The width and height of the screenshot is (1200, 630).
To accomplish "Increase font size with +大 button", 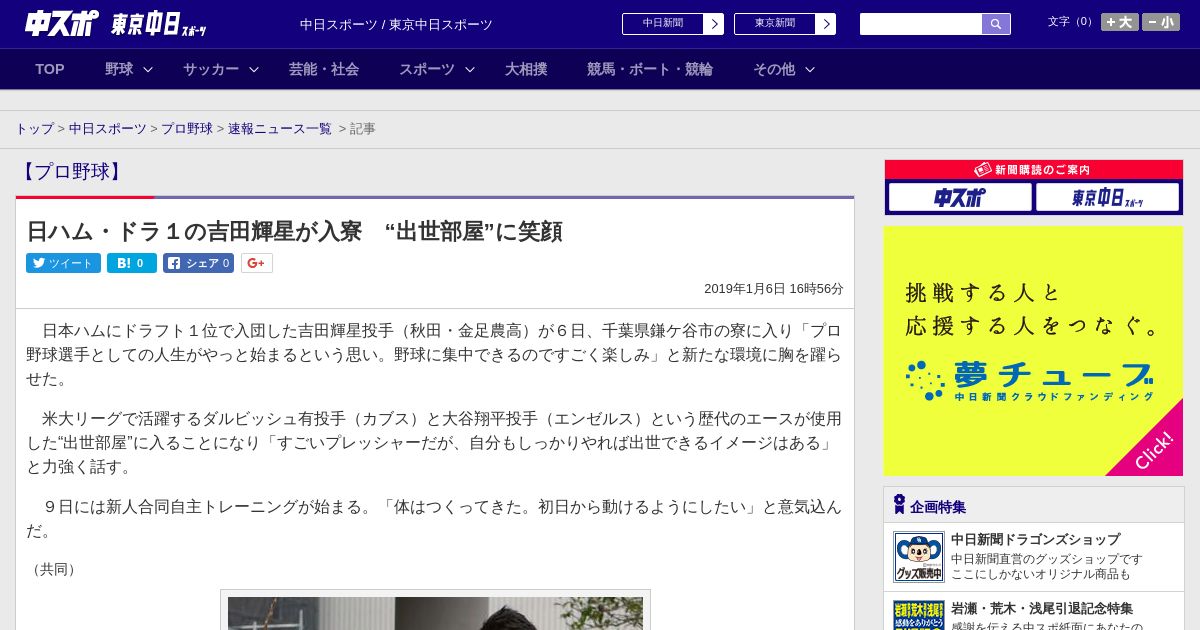I will point(1120,22).
